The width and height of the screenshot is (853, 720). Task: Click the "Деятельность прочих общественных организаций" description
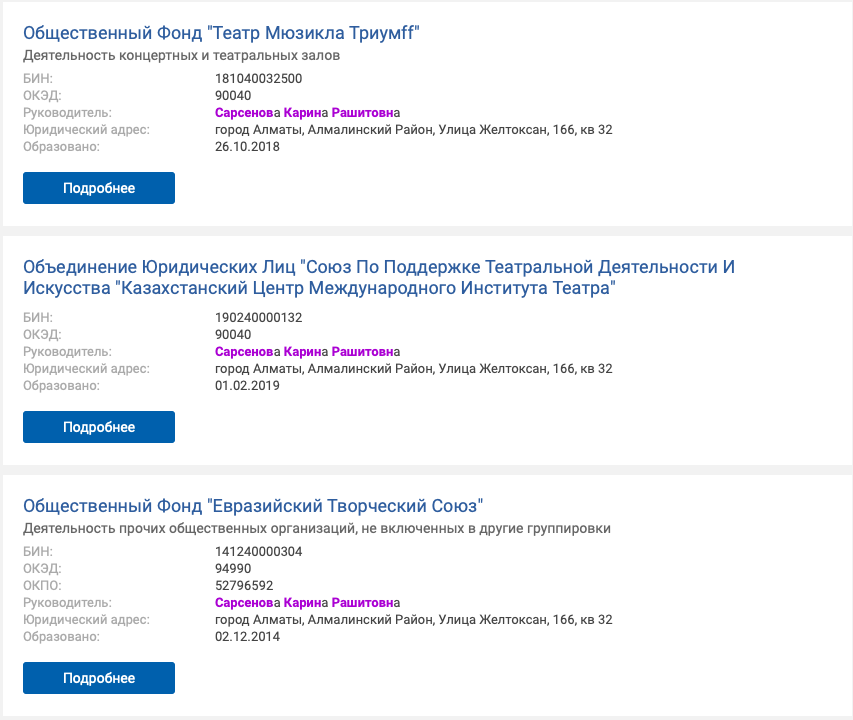click(316, 528)
